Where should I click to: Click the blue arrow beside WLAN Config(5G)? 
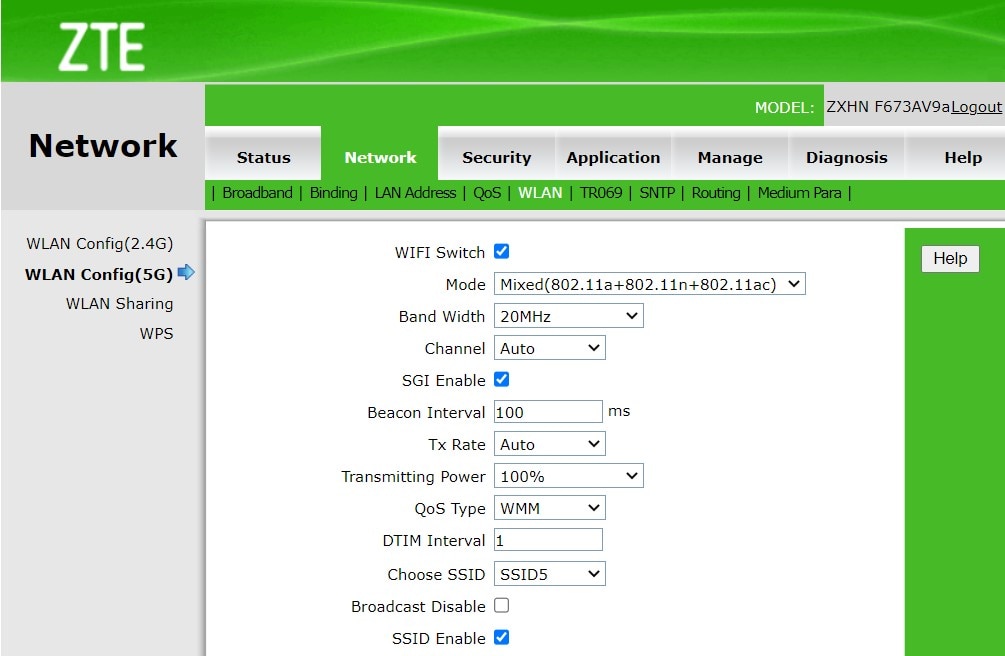point(186,273)
